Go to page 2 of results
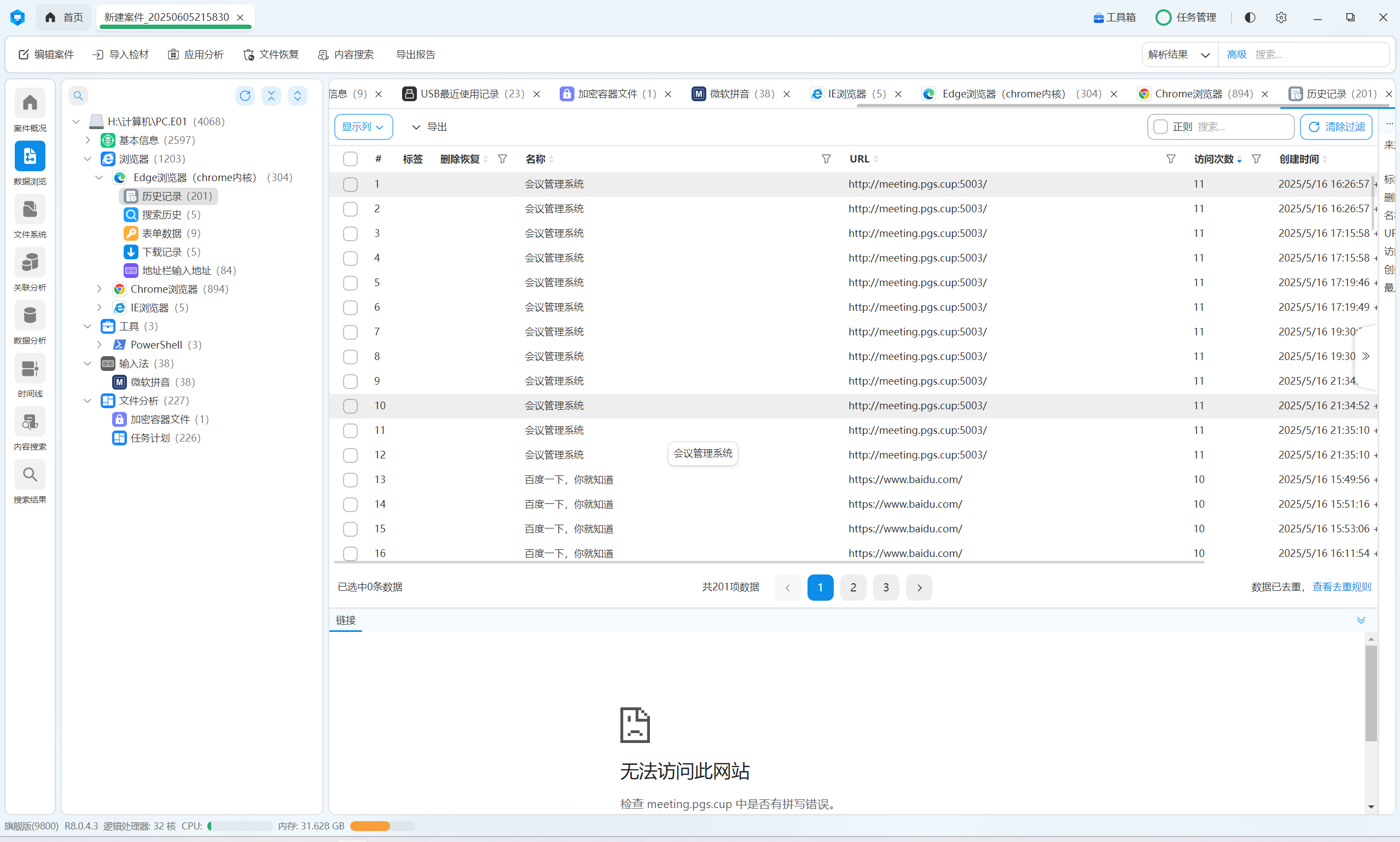Viewport: 1400px width, 842px height. point(852,588)
